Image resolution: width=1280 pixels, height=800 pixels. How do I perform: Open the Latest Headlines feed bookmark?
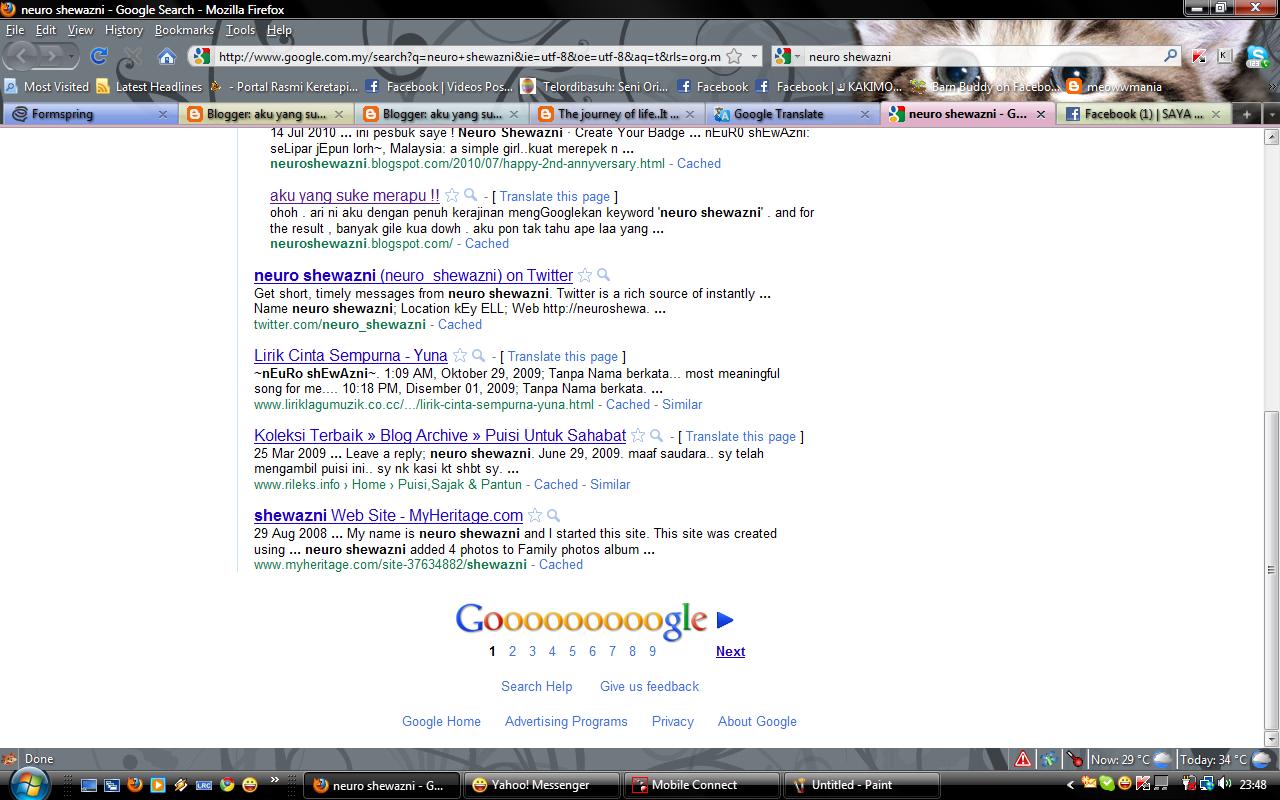tap(149, 87)
